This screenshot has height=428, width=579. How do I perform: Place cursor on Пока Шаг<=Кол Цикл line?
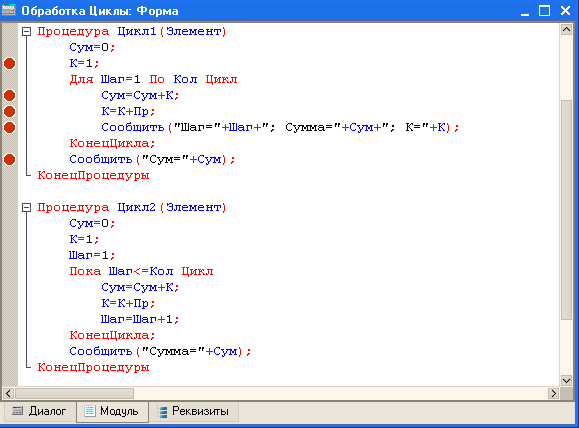pyautogui.click(x=141, y=271)
